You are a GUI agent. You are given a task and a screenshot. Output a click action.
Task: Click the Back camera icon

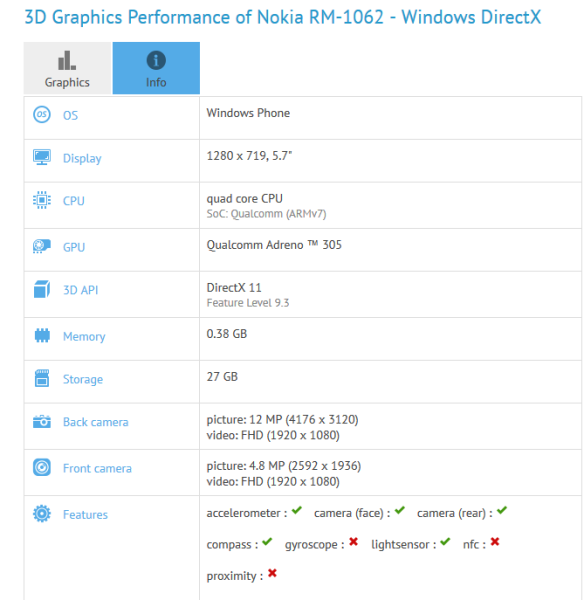(42, 422)
